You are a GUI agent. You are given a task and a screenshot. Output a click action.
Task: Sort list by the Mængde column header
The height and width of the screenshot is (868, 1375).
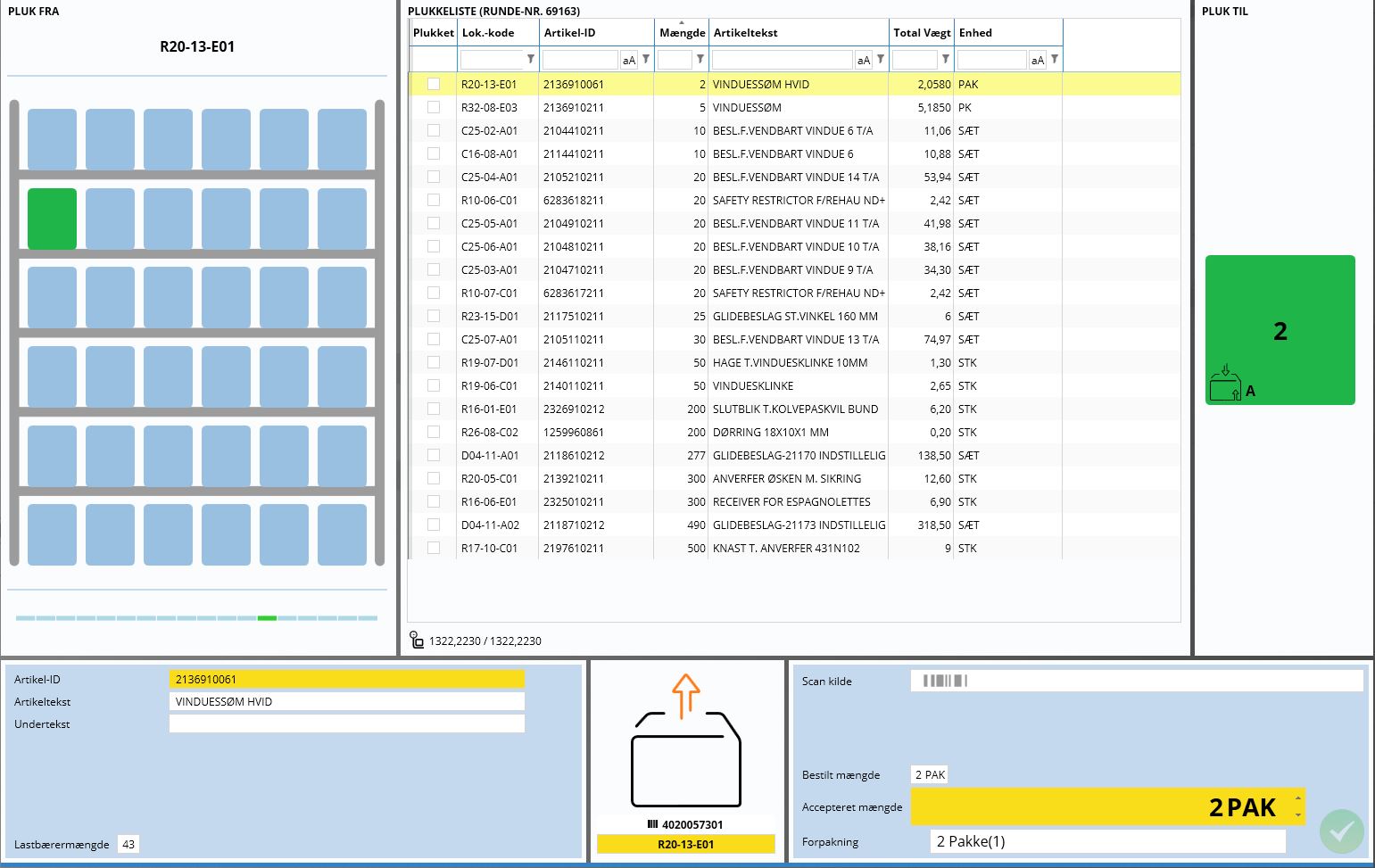(682, 33)
